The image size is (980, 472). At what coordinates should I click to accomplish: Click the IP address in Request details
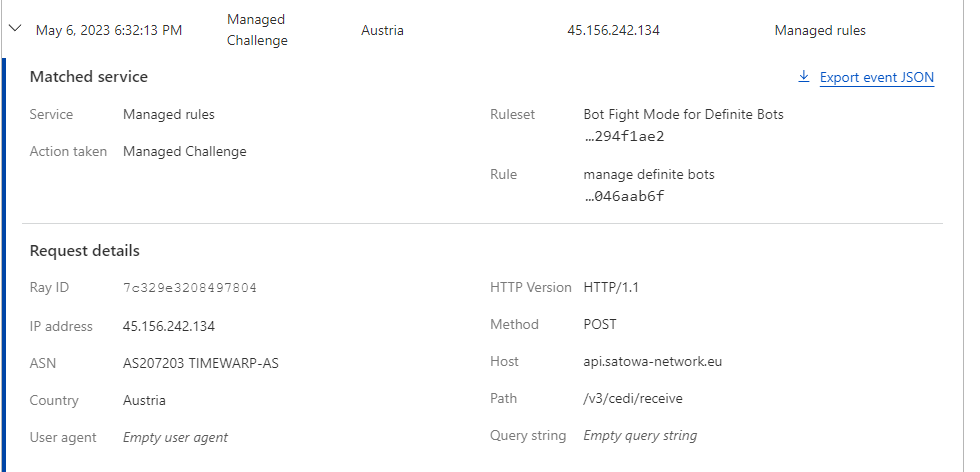click(168, 326)
